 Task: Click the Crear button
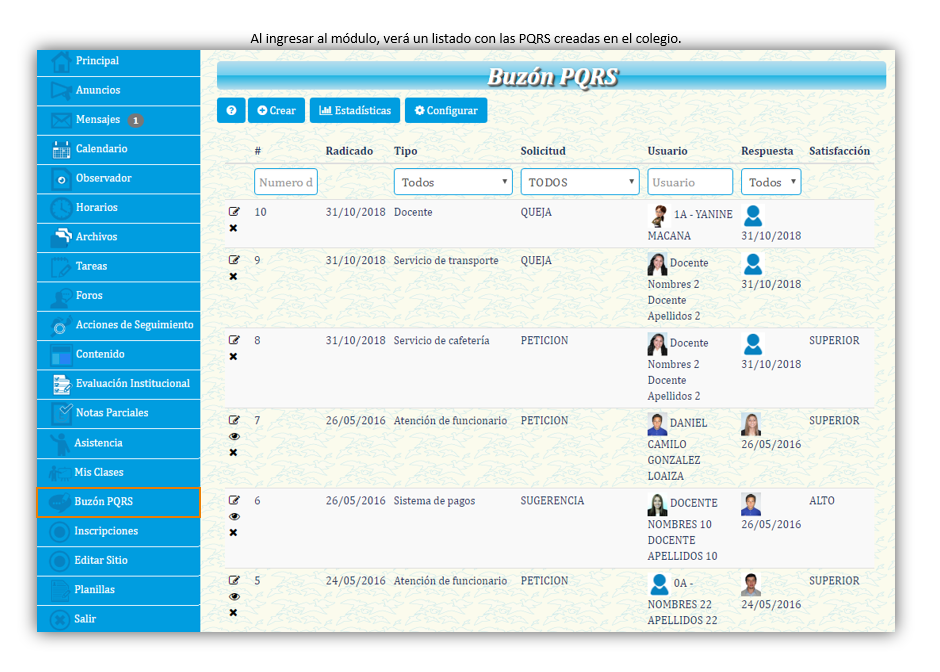pyautogui.click(x=276, y=110)
